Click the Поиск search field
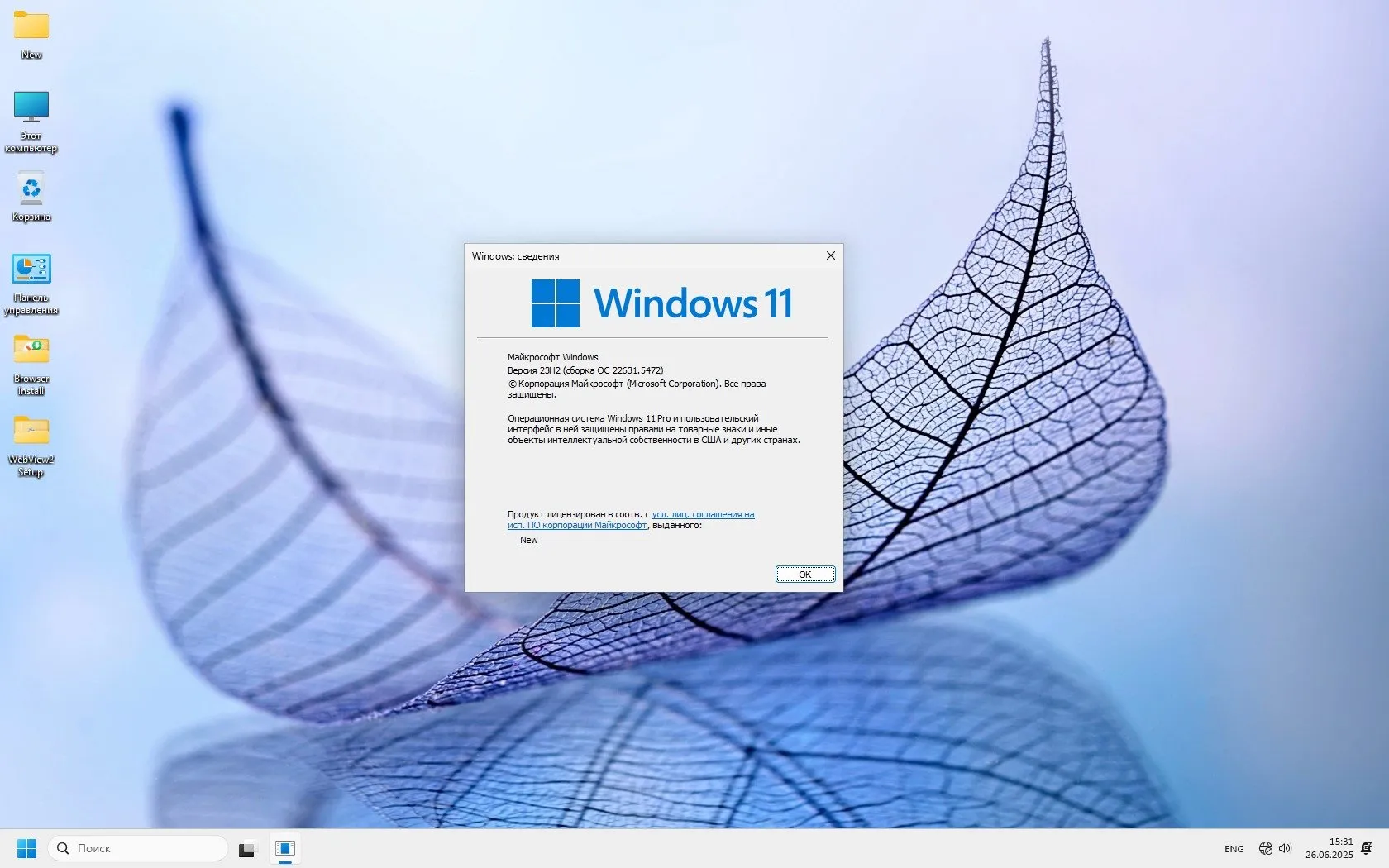The width and height of the screenshot is (1389, 868). coord(136,848)
